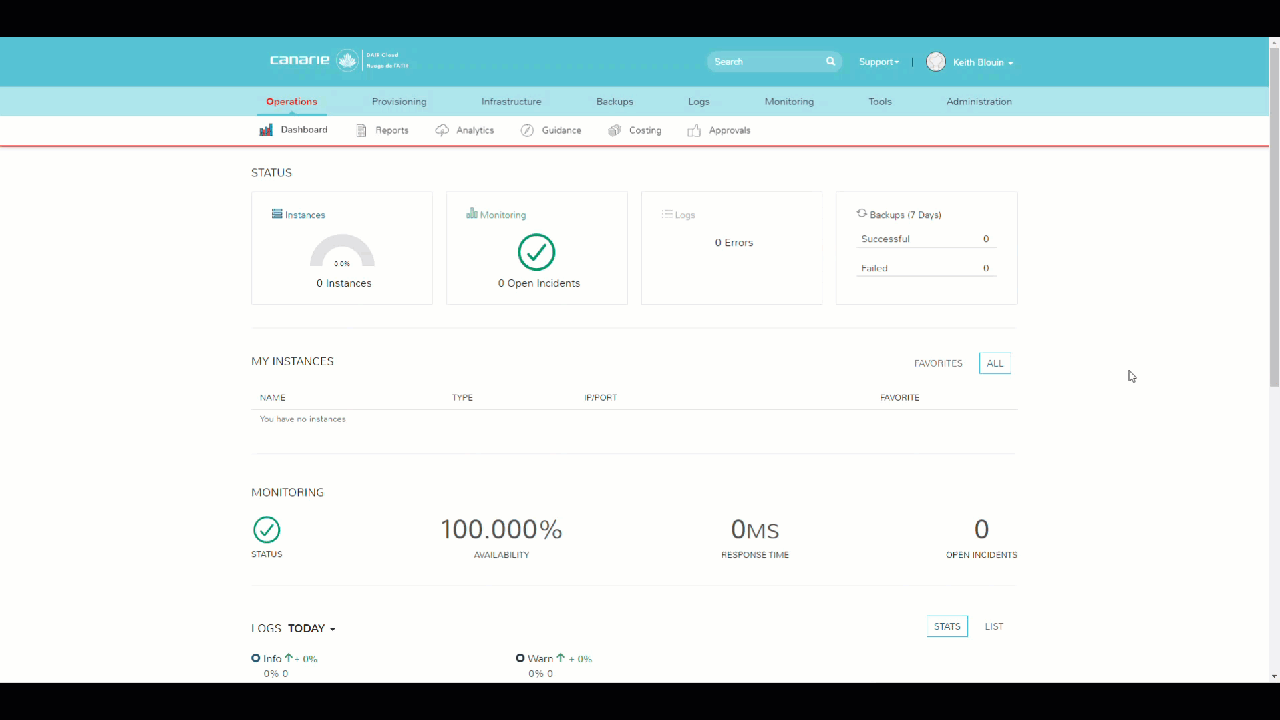Expand the Keith Blouin account menu

pyautogui.click(x=983, y=62)
